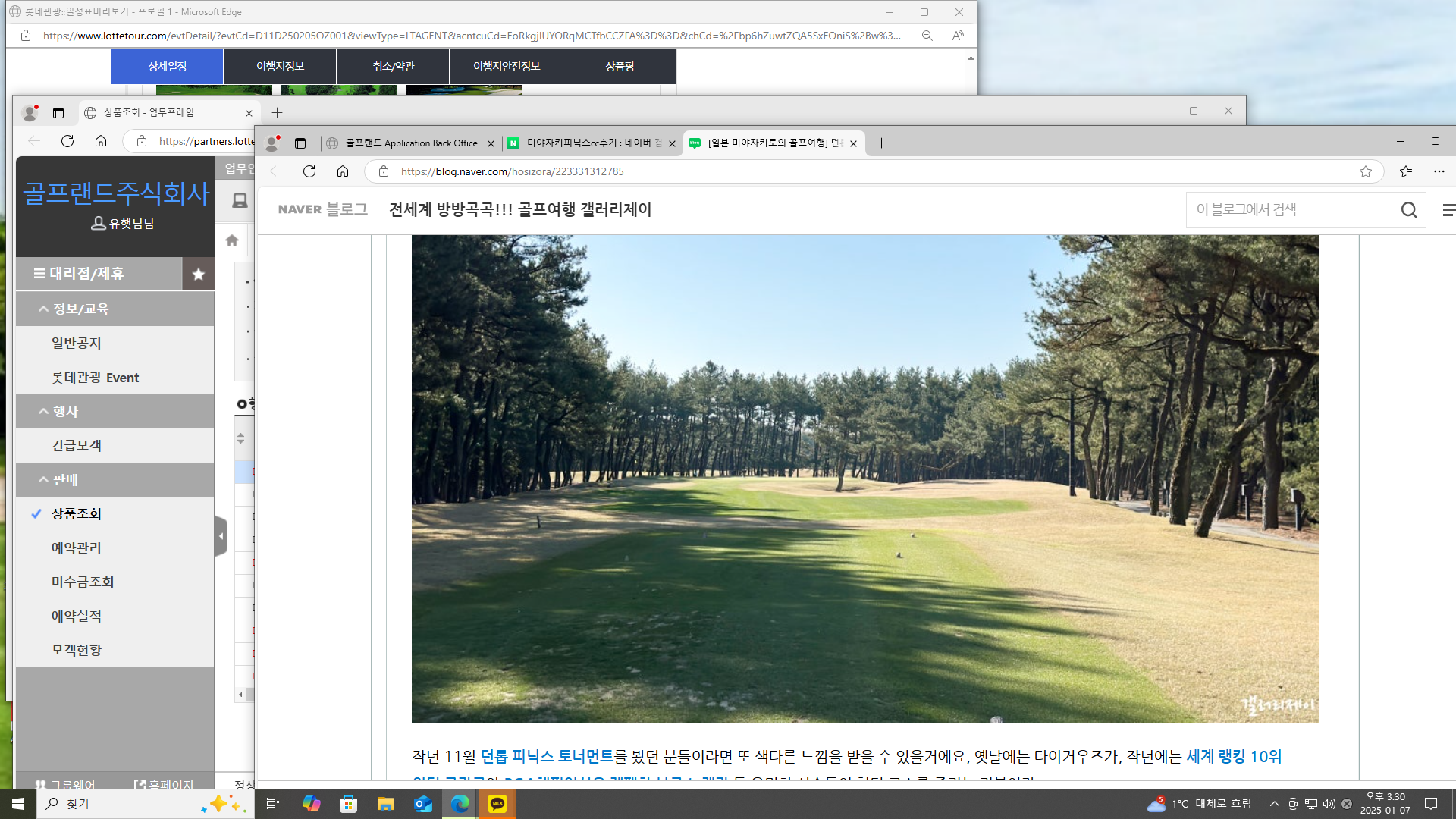Open tab actions menu in front Edge window
1456x819 pixels.
click(300, 143)
